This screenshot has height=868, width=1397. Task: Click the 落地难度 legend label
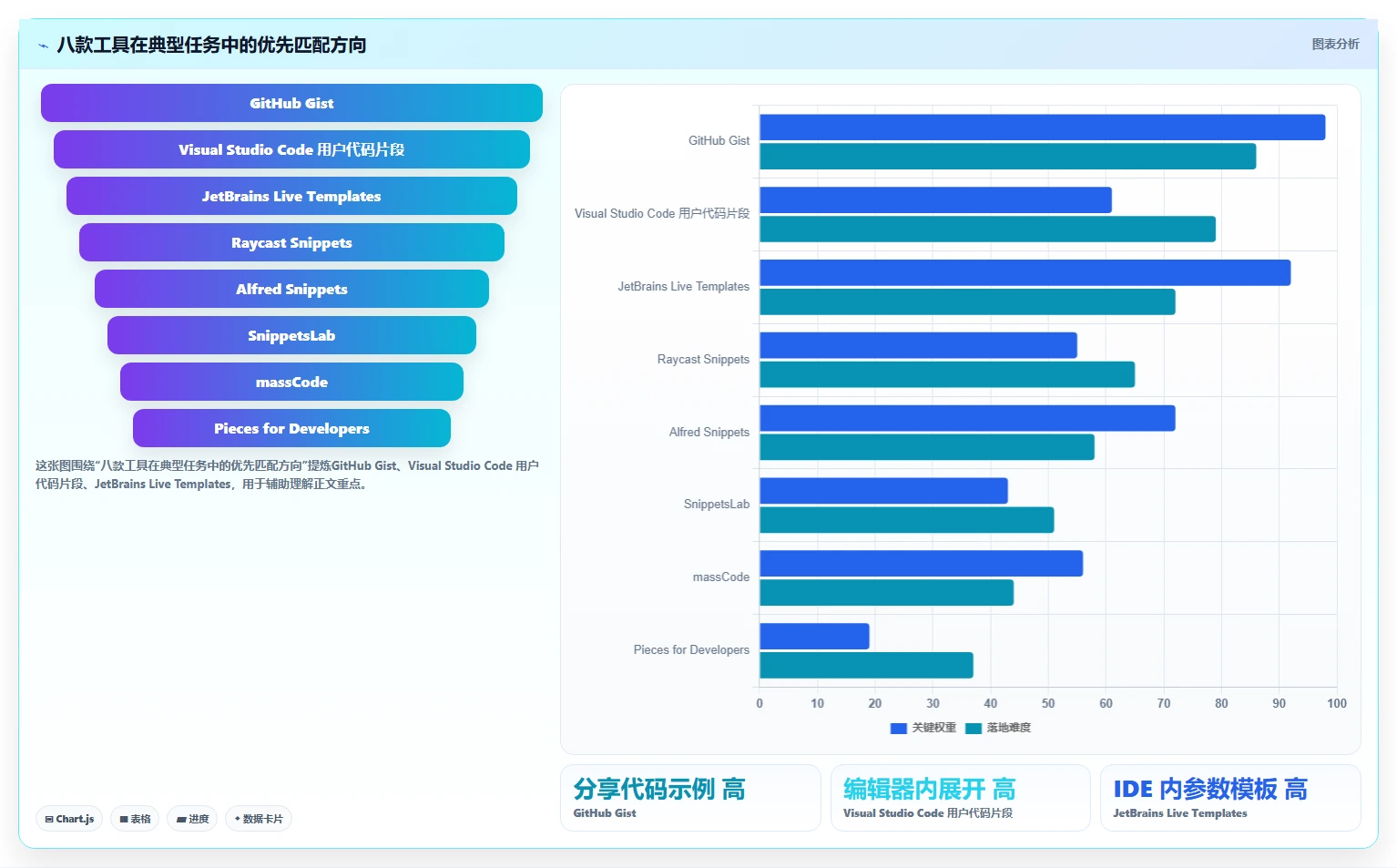point(1009,728)
